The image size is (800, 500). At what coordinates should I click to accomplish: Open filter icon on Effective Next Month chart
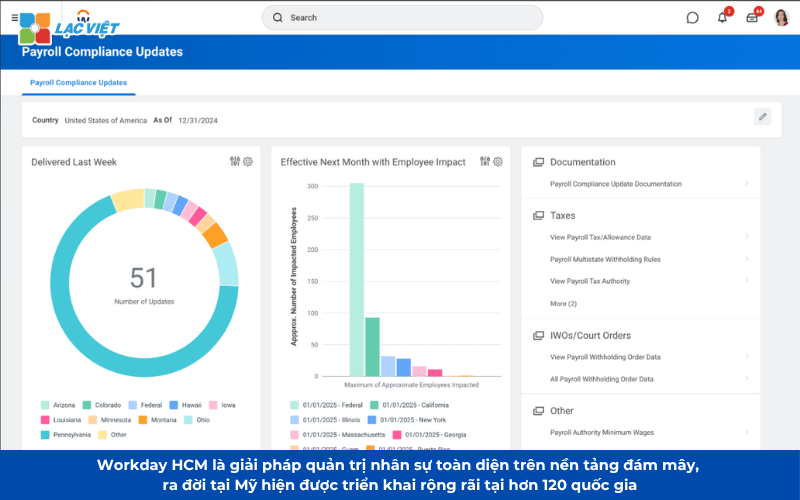[485, 161]
